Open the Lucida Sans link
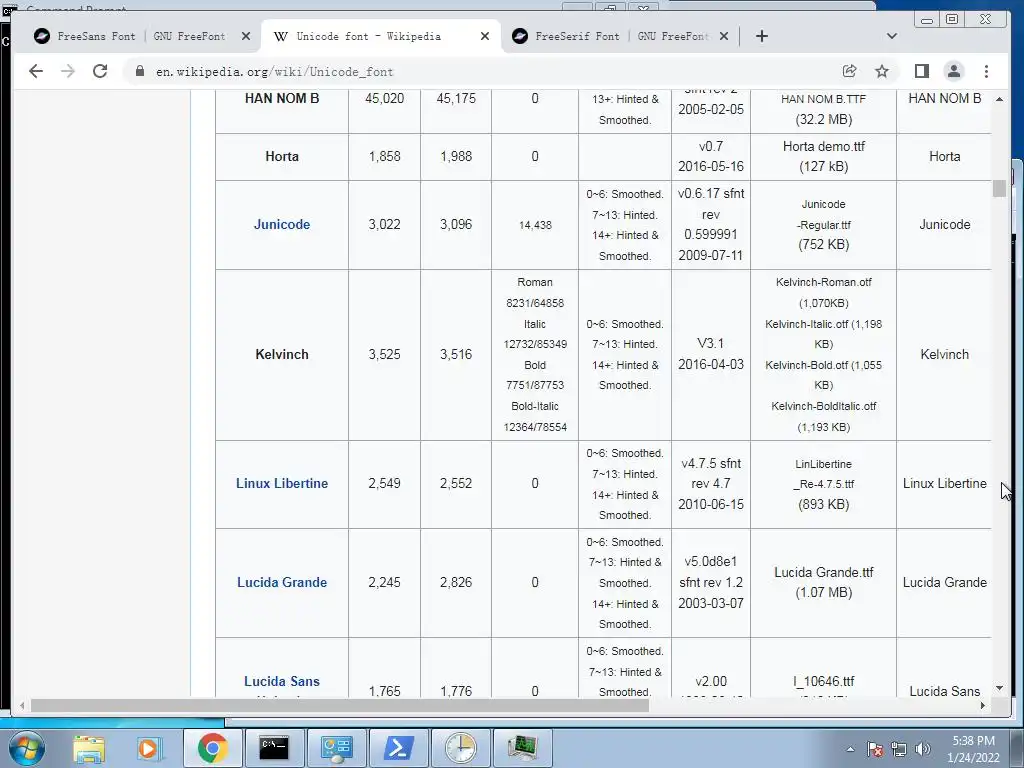 281,682
